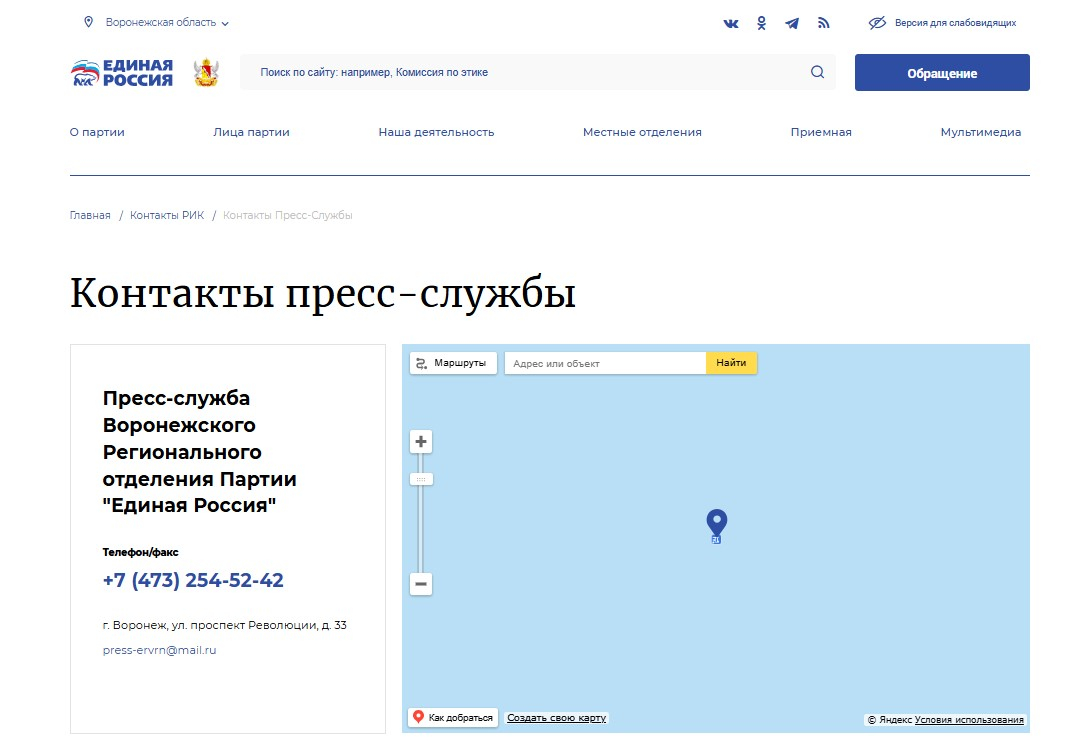Click the crossed-eye accessibility icon
Image resolution: width=1090 pixels, height=751 pixels.
pyautogui.click(x=877, y=23)
